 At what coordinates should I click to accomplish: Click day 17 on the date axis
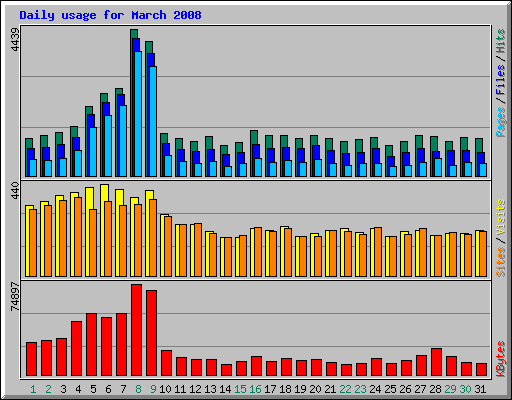pos(270,389)
